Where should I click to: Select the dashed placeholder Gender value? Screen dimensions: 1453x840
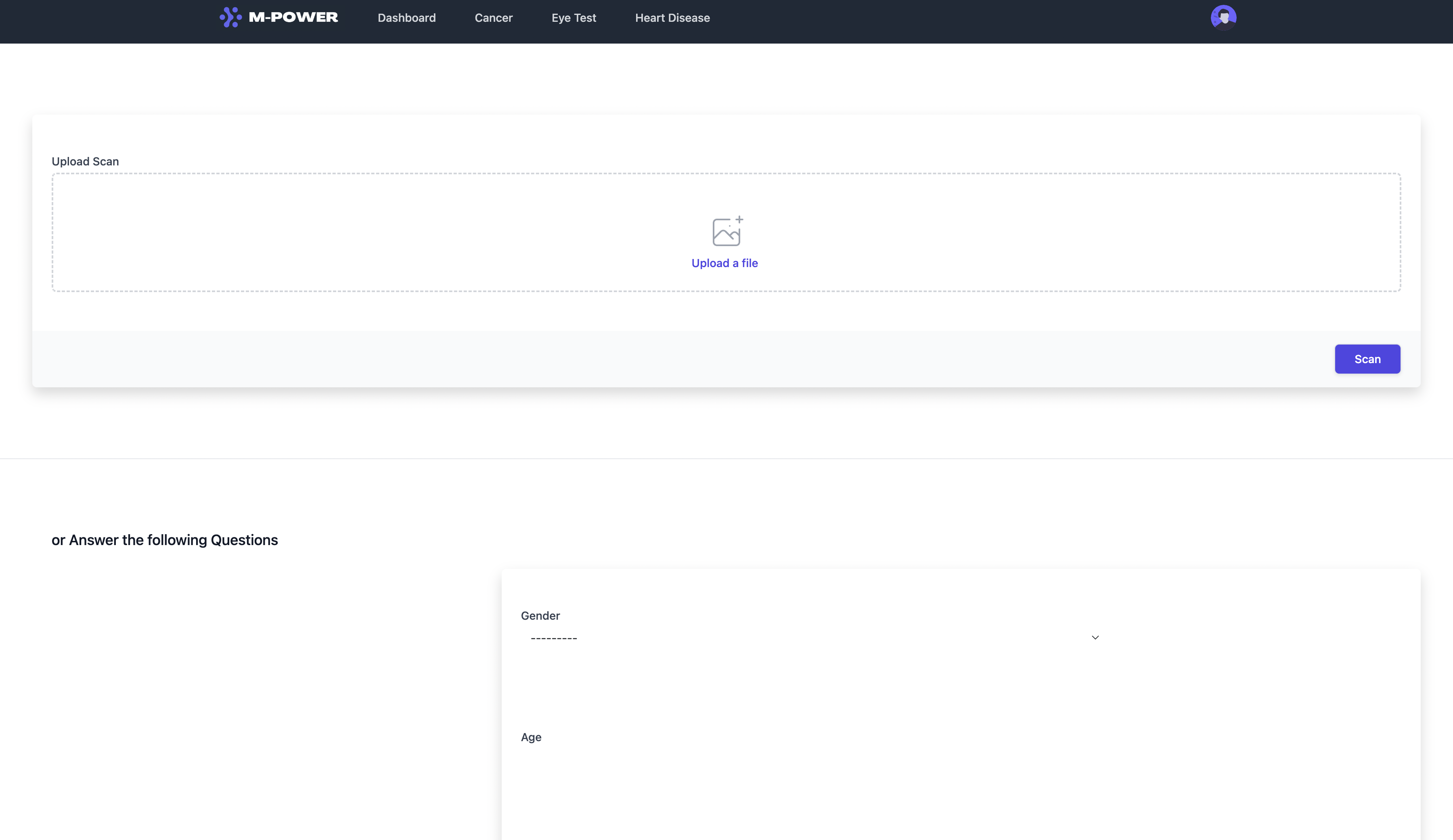coord(553,638)
